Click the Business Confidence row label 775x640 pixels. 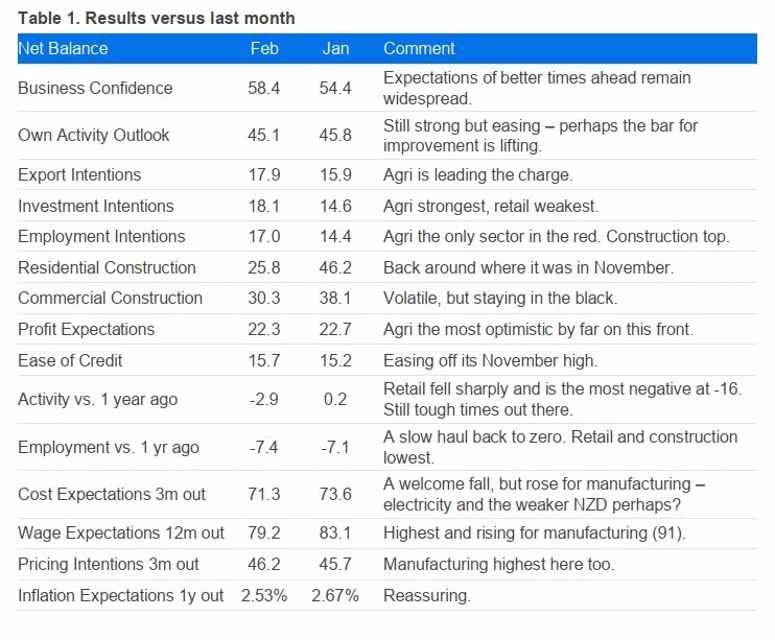point(95,88)
